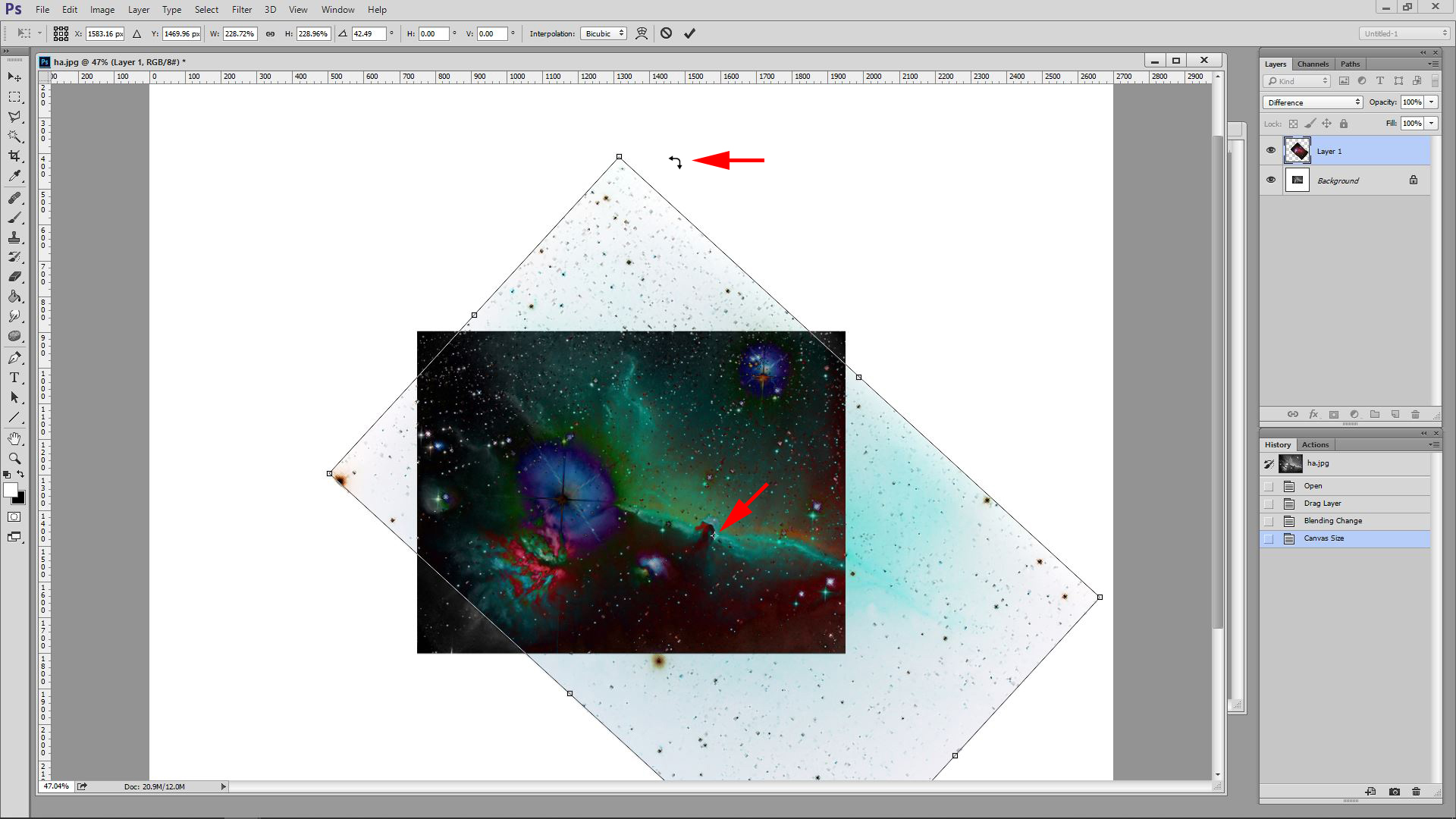Toggle lock transparent pixels
This screenshot has width=1456, height=819.
click(x=1294, y=124)
